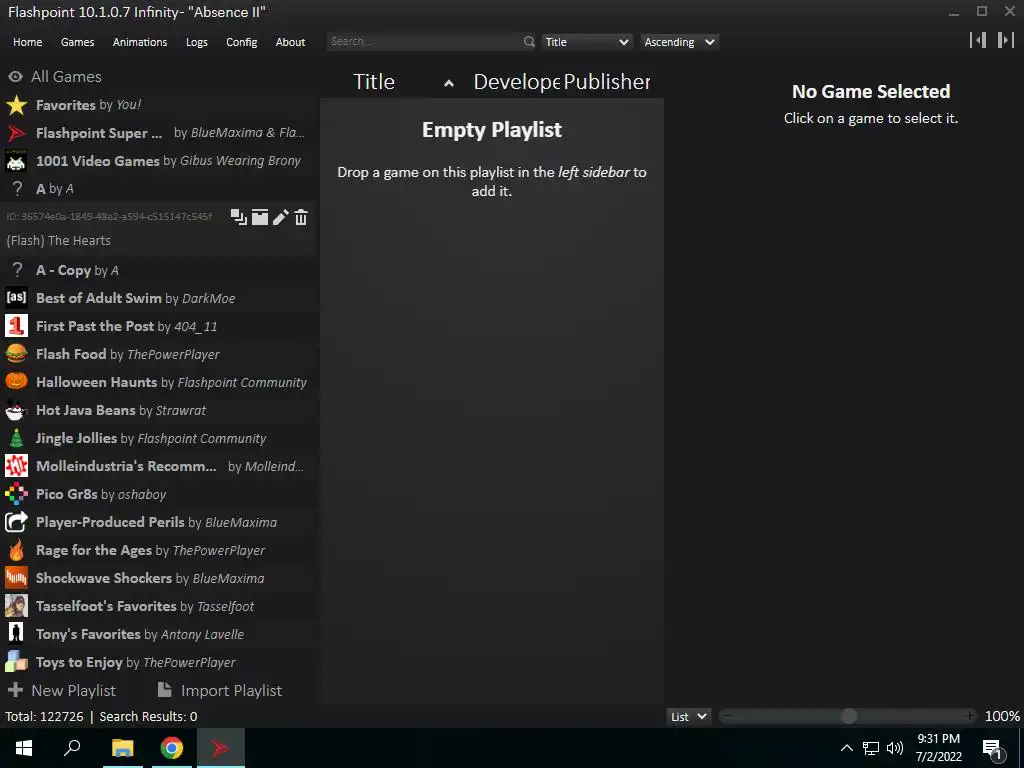Select the 'A - Copy' playlist

pyautogui.click(x=160, y=270)
